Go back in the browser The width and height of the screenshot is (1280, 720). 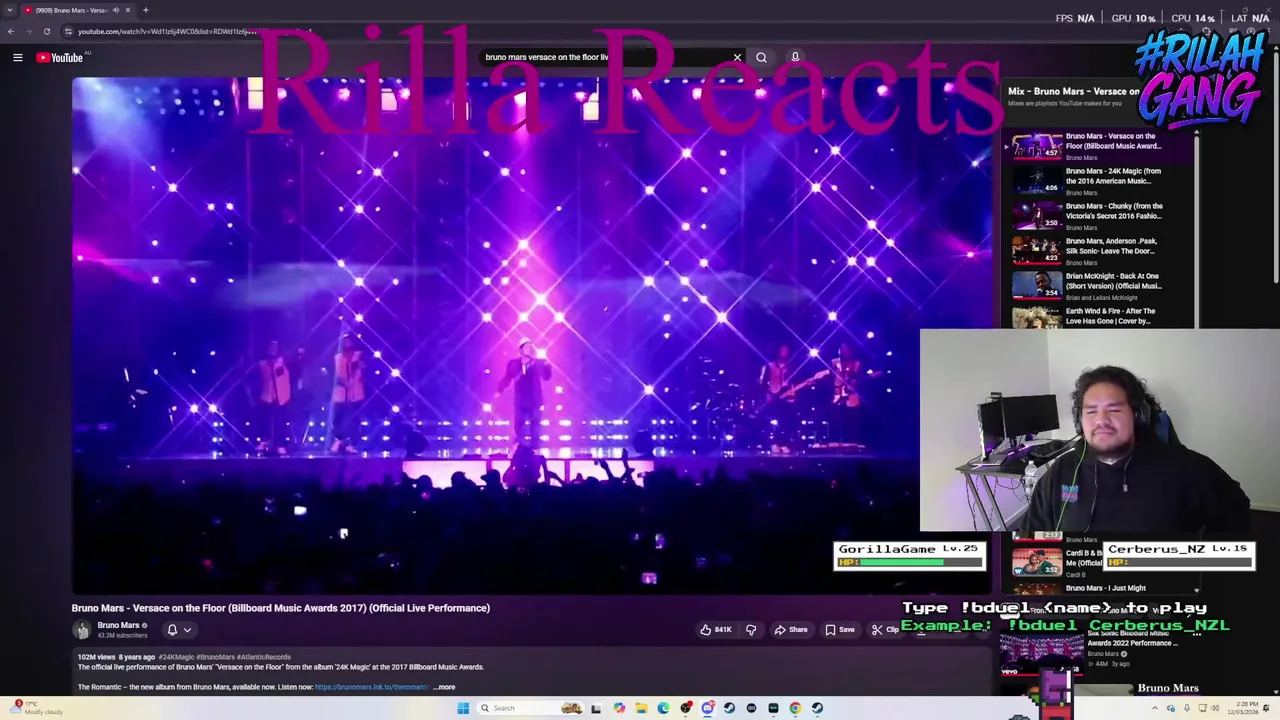pyautogui.click(x=11, y=31)
